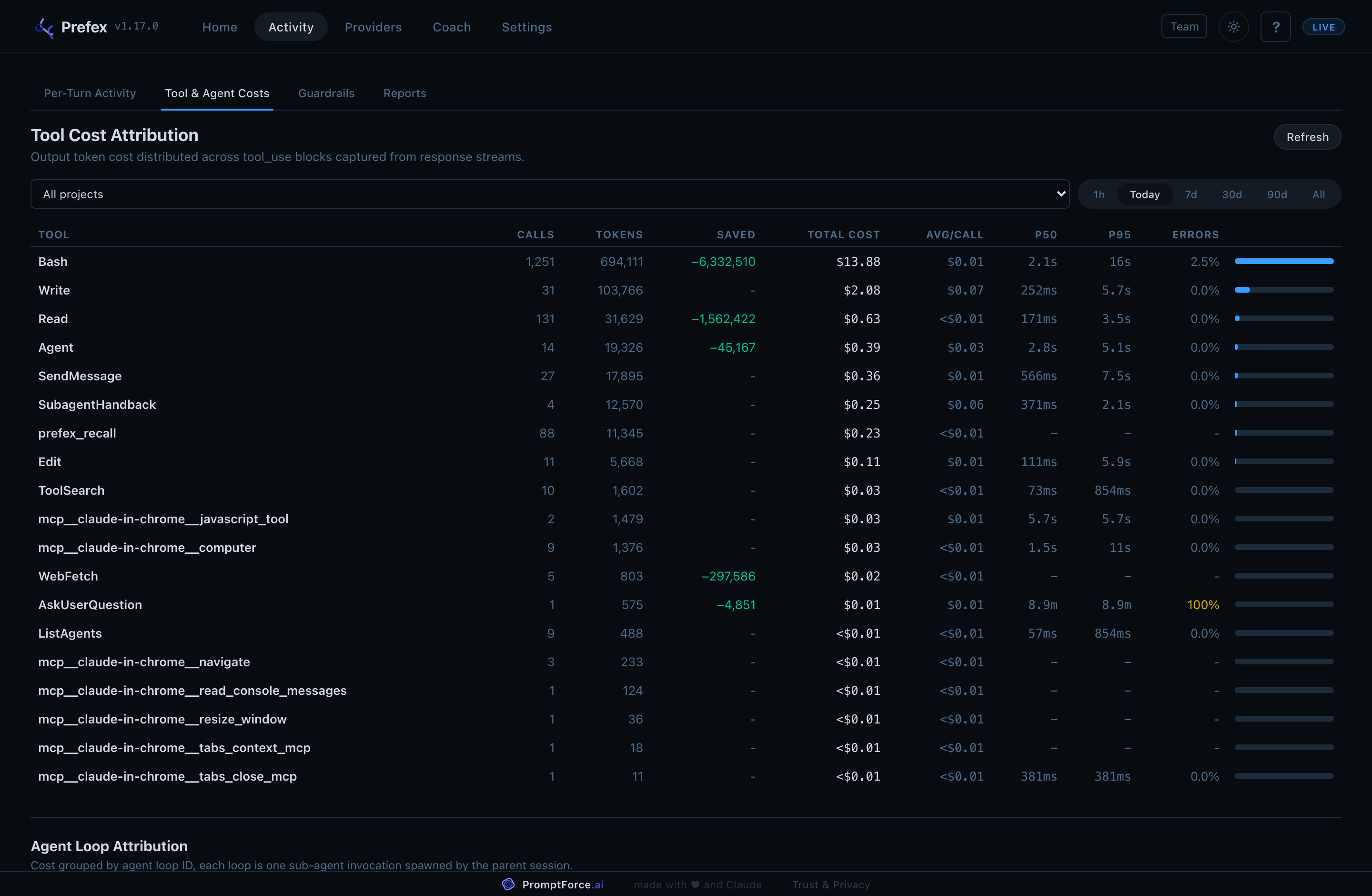Sort by the ERRORS column header
This screenshot has height=896, width=1372.
tap(1195, 234)
